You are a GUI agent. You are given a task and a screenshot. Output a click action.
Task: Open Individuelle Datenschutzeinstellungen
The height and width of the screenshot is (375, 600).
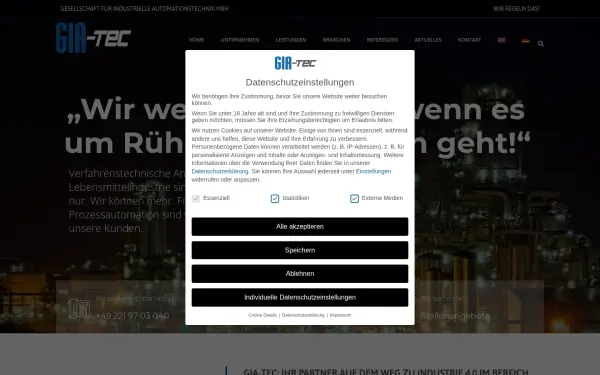click(x=300, y=297)
